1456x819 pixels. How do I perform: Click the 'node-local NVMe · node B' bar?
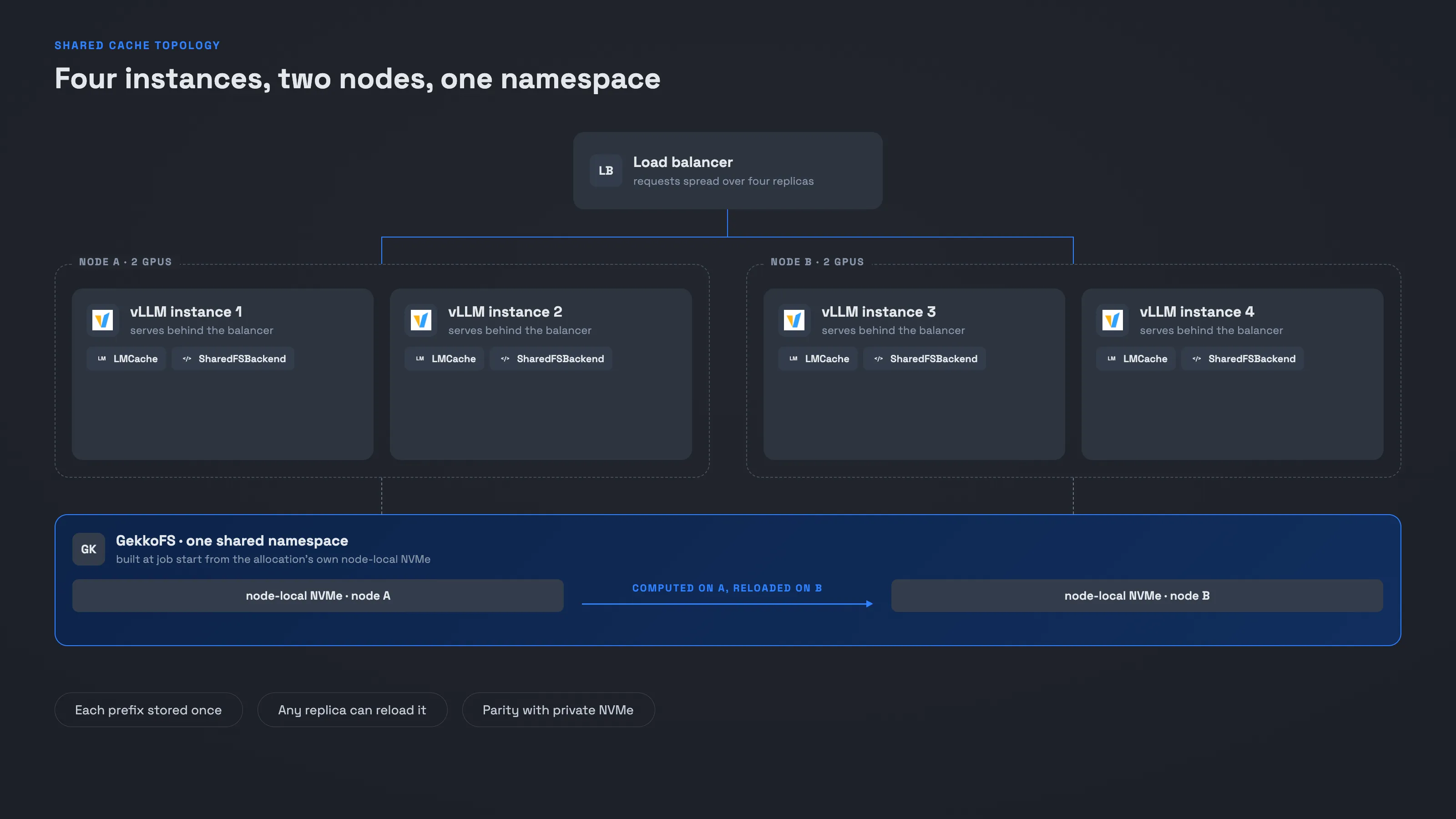(1137, 596)
